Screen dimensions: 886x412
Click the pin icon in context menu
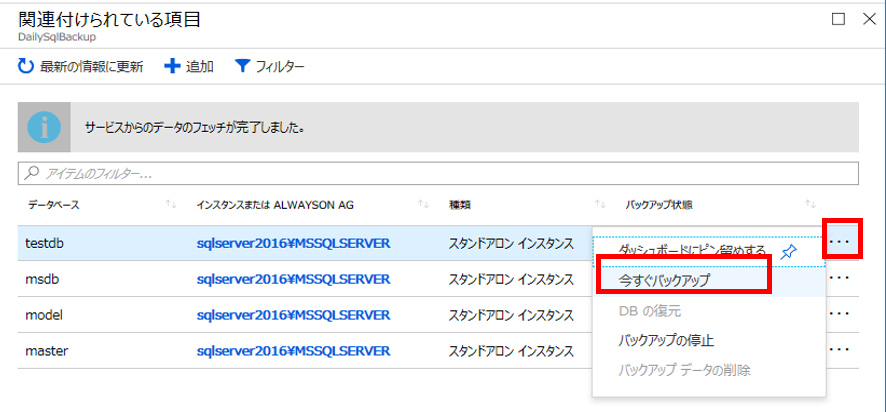click(x=788, y=252)
